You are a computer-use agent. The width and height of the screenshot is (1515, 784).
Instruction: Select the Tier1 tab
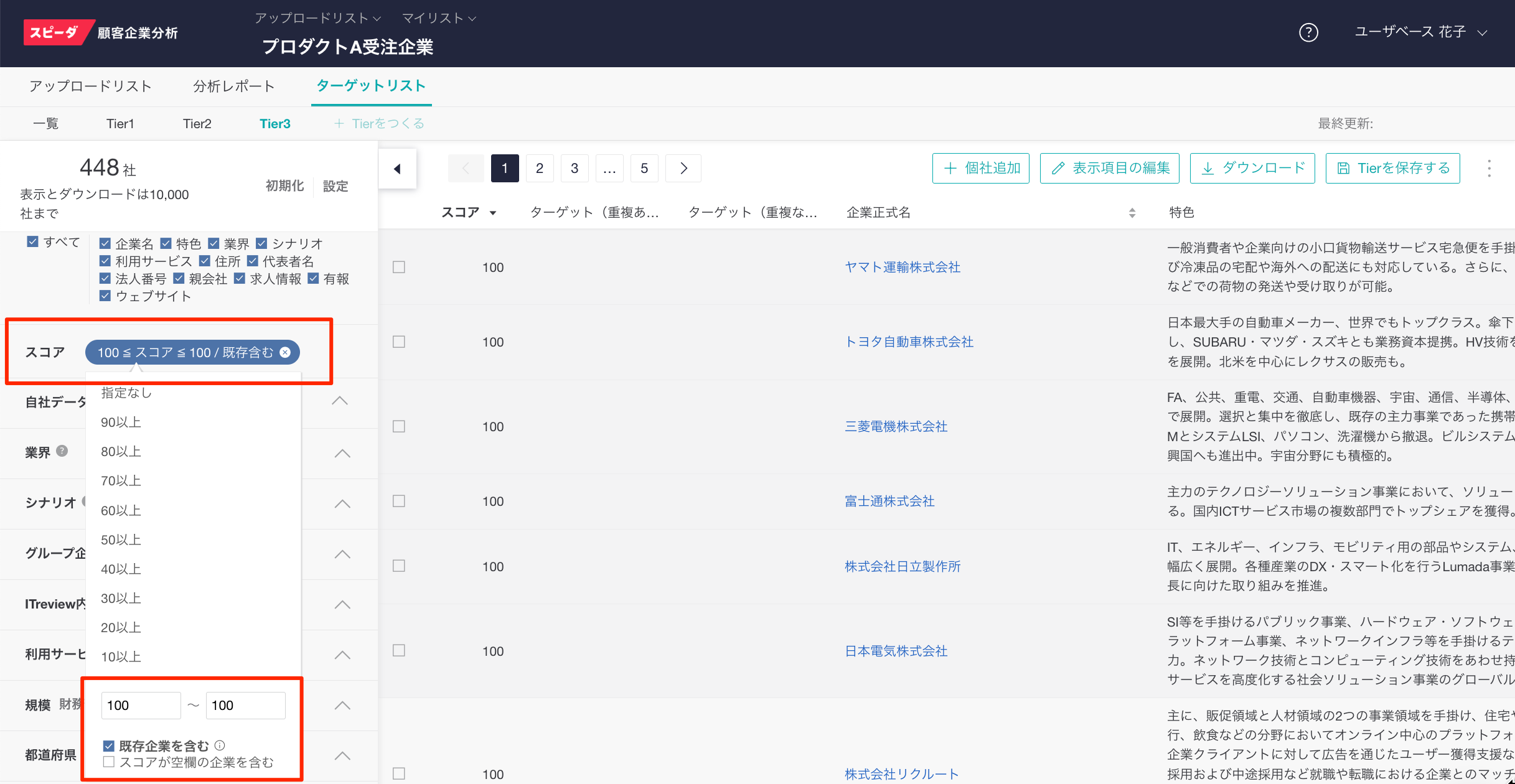120,124
